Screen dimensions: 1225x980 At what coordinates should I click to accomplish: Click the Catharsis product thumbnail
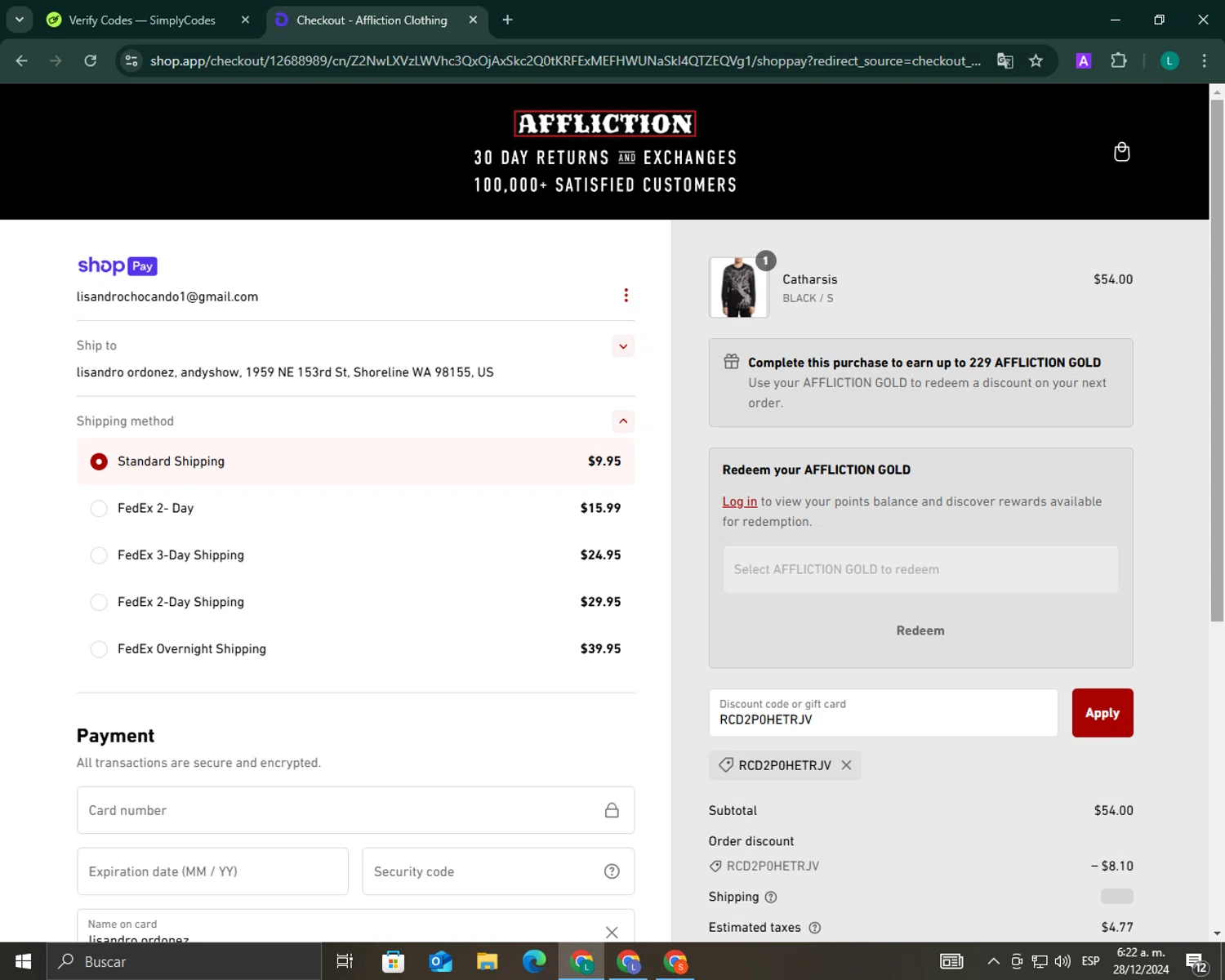coord(738,287)
